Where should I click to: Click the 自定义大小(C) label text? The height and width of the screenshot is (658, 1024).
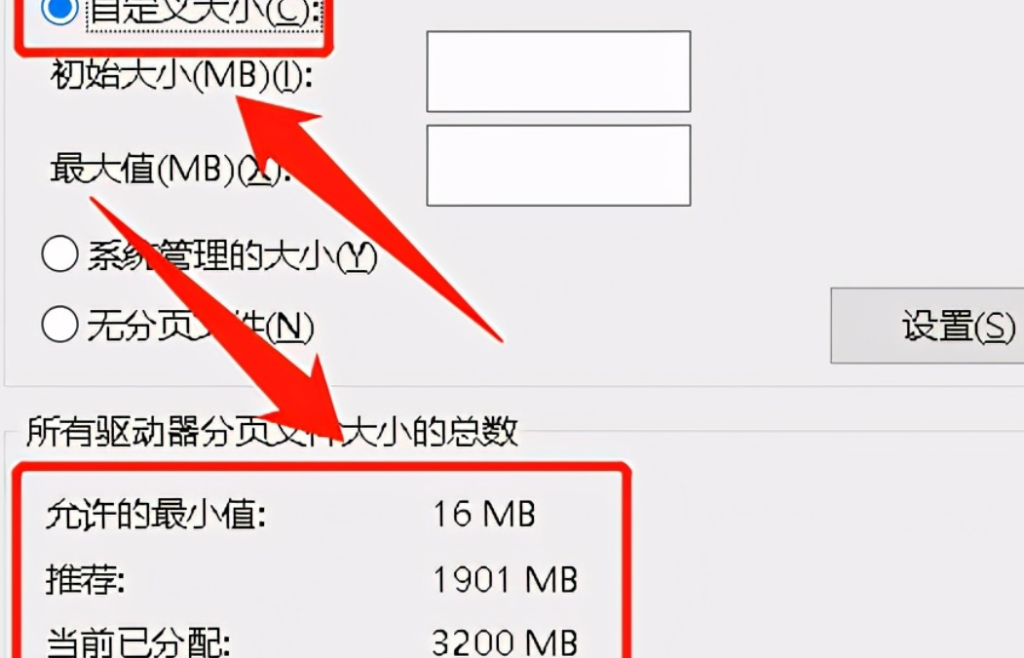pos(204,12)
